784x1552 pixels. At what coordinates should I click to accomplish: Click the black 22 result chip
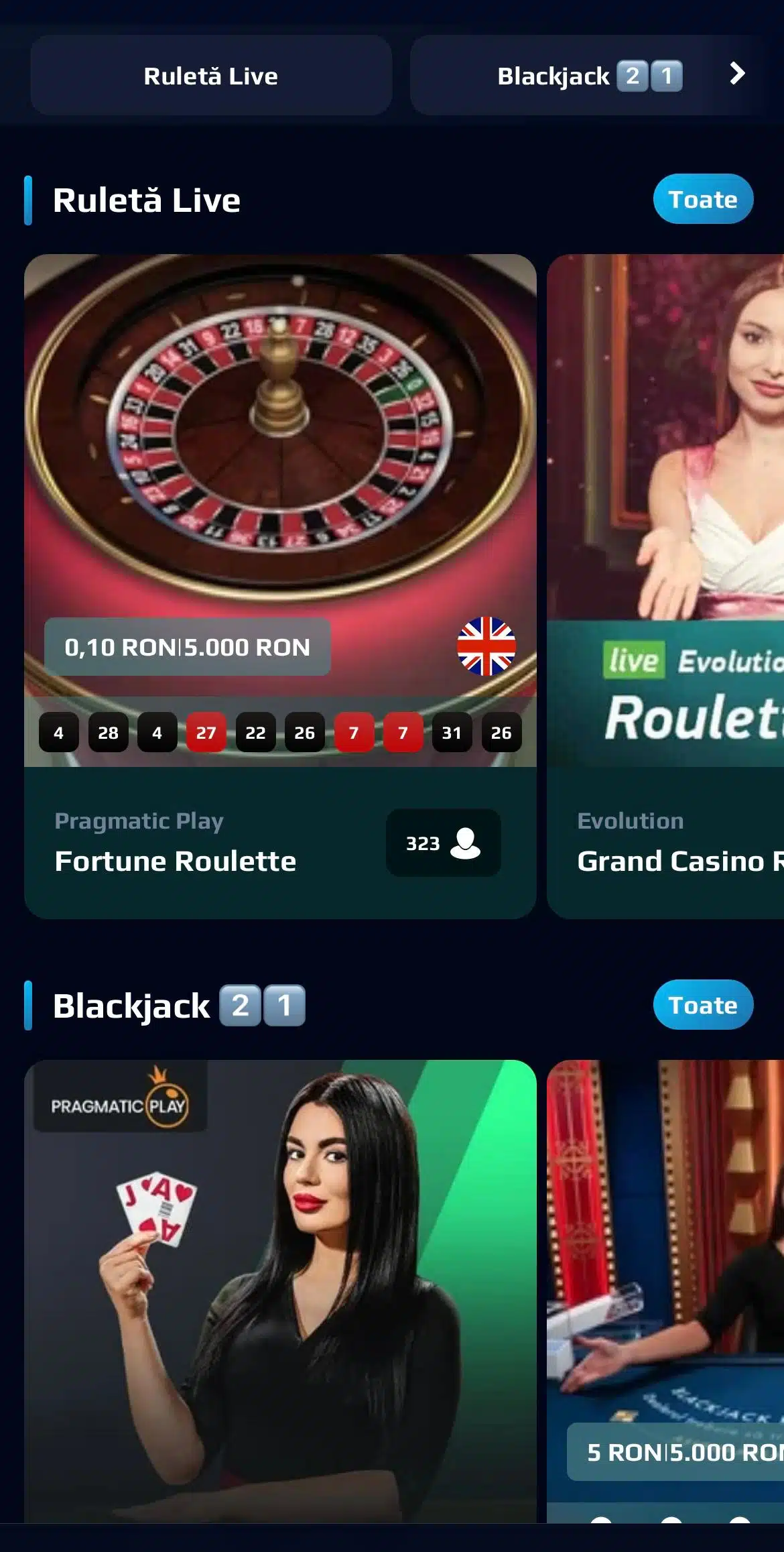pyautogui.click(x=255, y=732)
